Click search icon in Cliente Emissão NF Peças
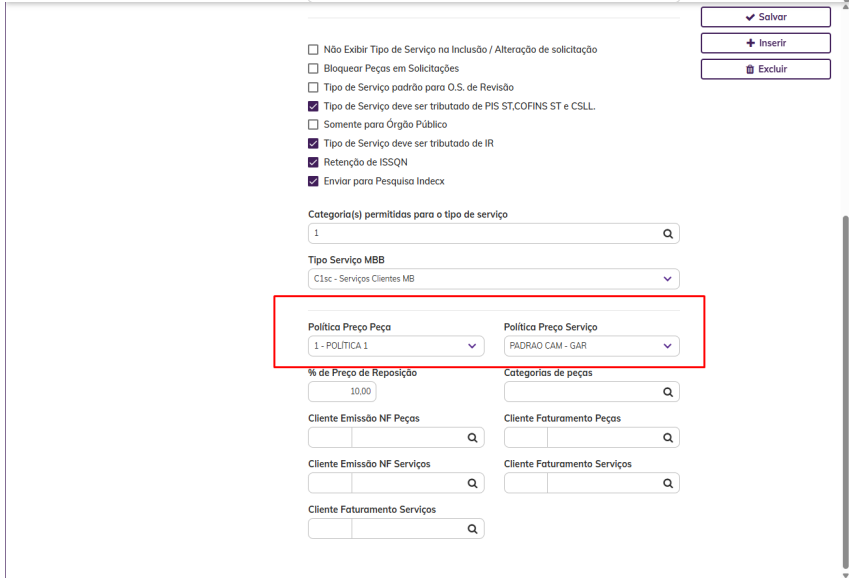The image size is (849, 584). 473,438
